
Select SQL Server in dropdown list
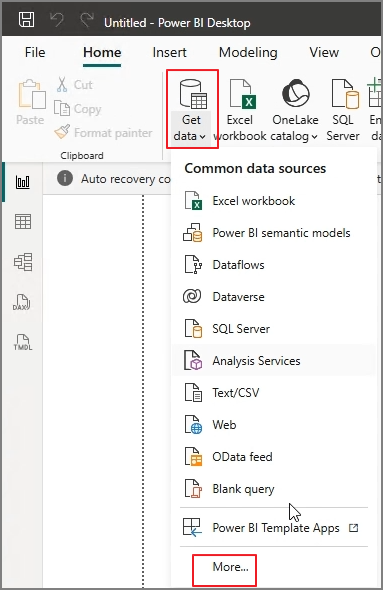(274, 329)
